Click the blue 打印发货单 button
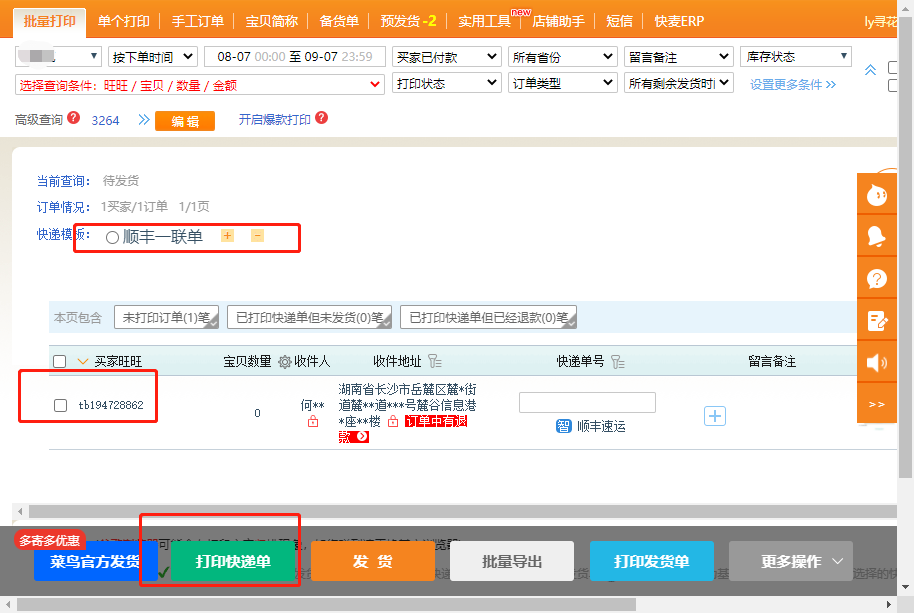This screenshot has height=613, width=914. click(x=652, y=561)
